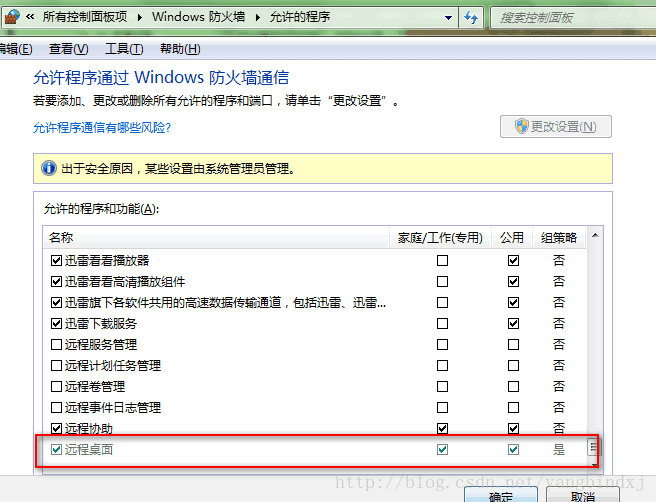Image resolution: width=656 pixels, height=502 pixels.
Task: Click the 更改设置(N) button
Action: (x=556, y=126)
